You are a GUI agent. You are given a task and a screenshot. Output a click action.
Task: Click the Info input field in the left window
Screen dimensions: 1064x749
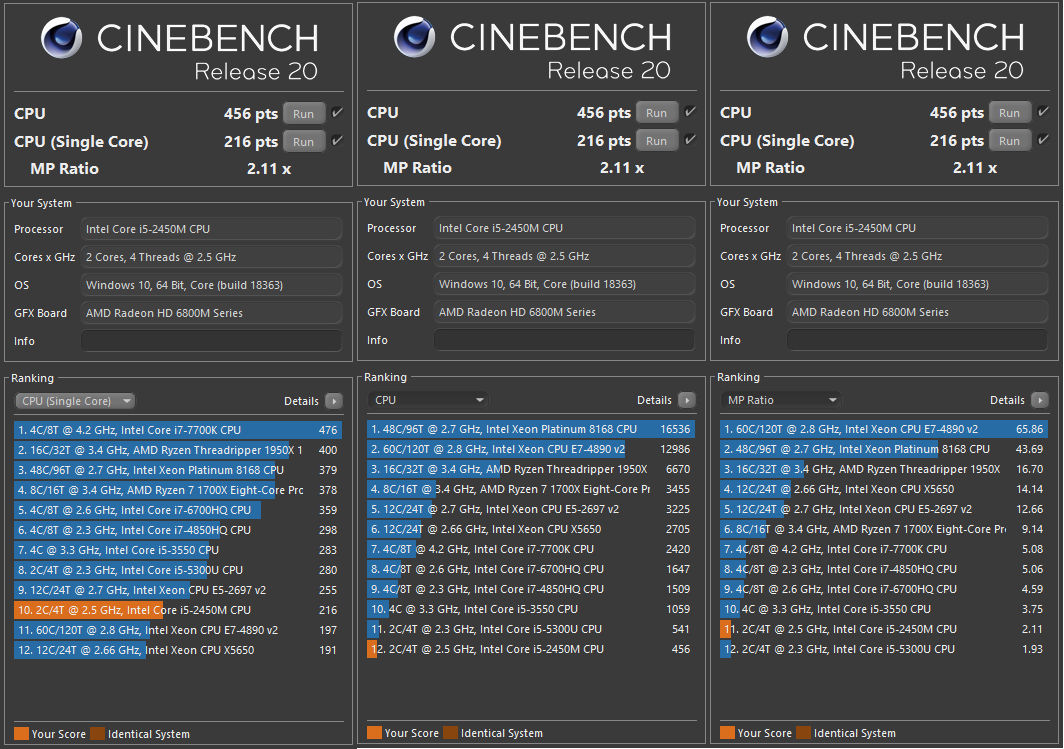(211, 340)
